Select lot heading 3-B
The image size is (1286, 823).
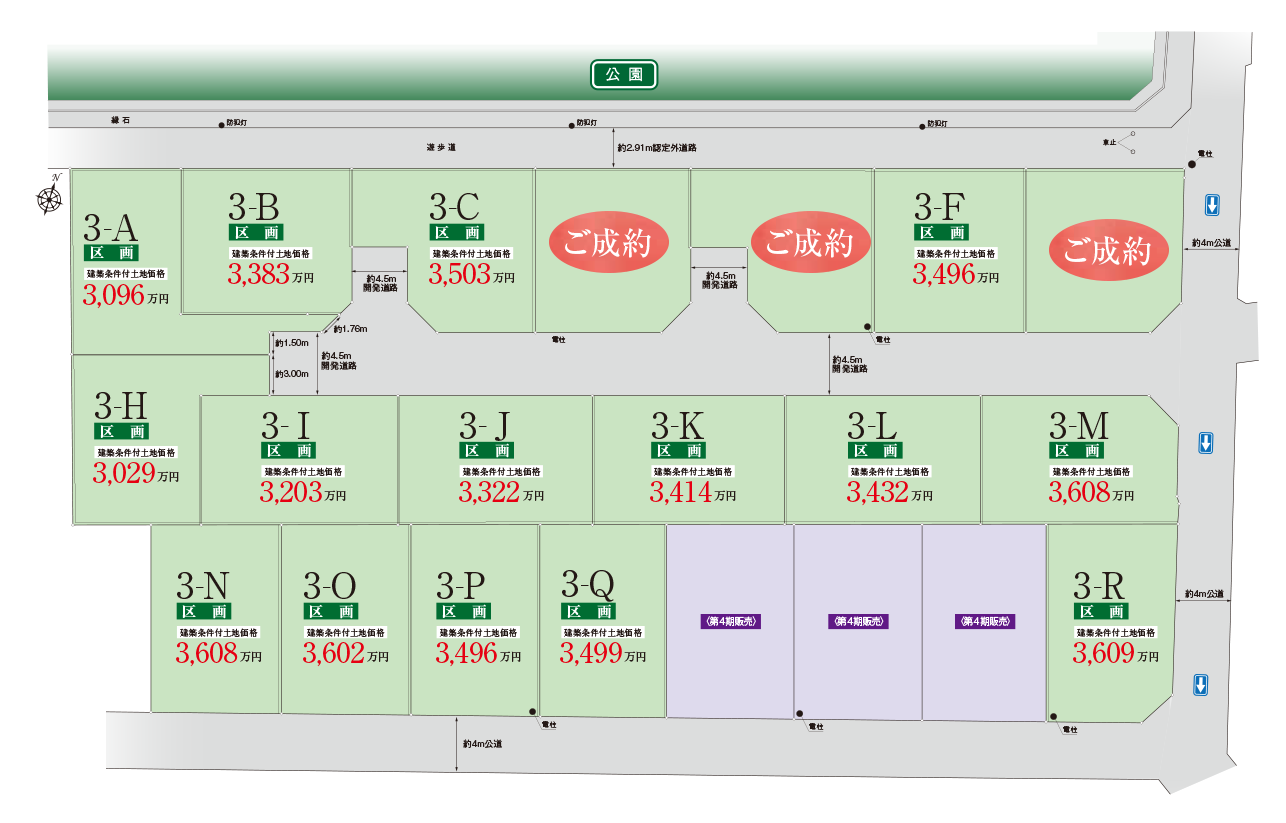pyautogui.click(x=254, y=206)
